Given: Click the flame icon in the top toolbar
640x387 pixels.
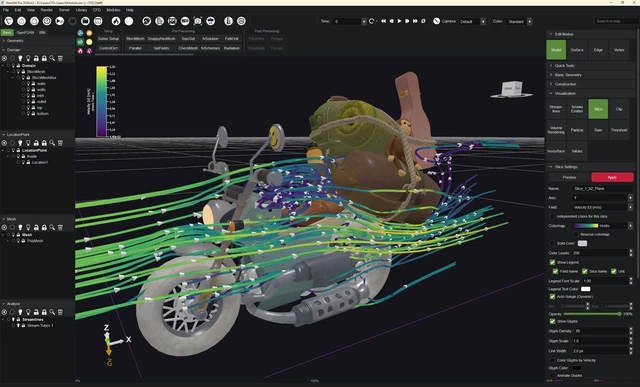Looking at the screenshot, I should [116, 21].
